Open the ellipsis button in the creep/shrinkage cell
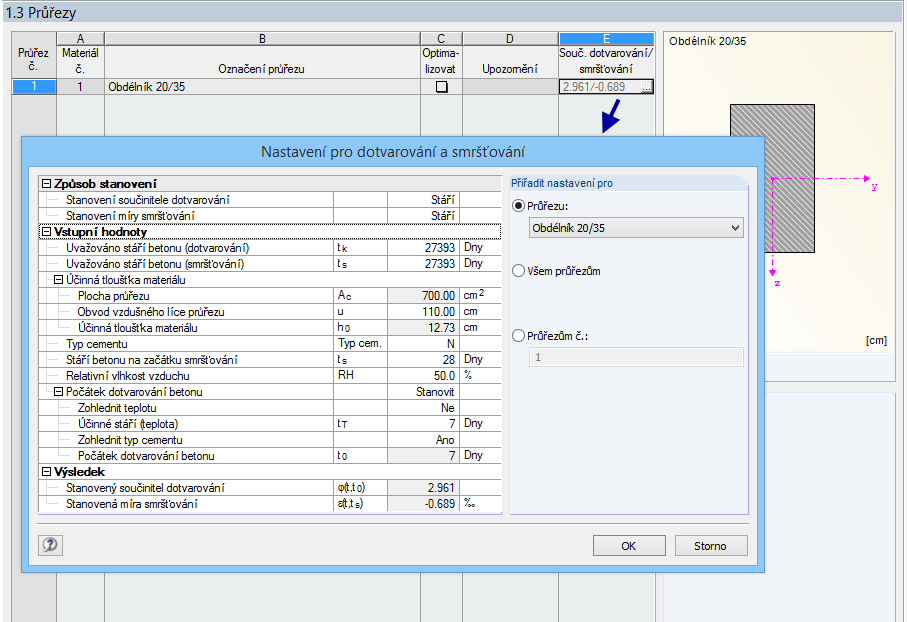907x622 pixels. tap(647, 87)
